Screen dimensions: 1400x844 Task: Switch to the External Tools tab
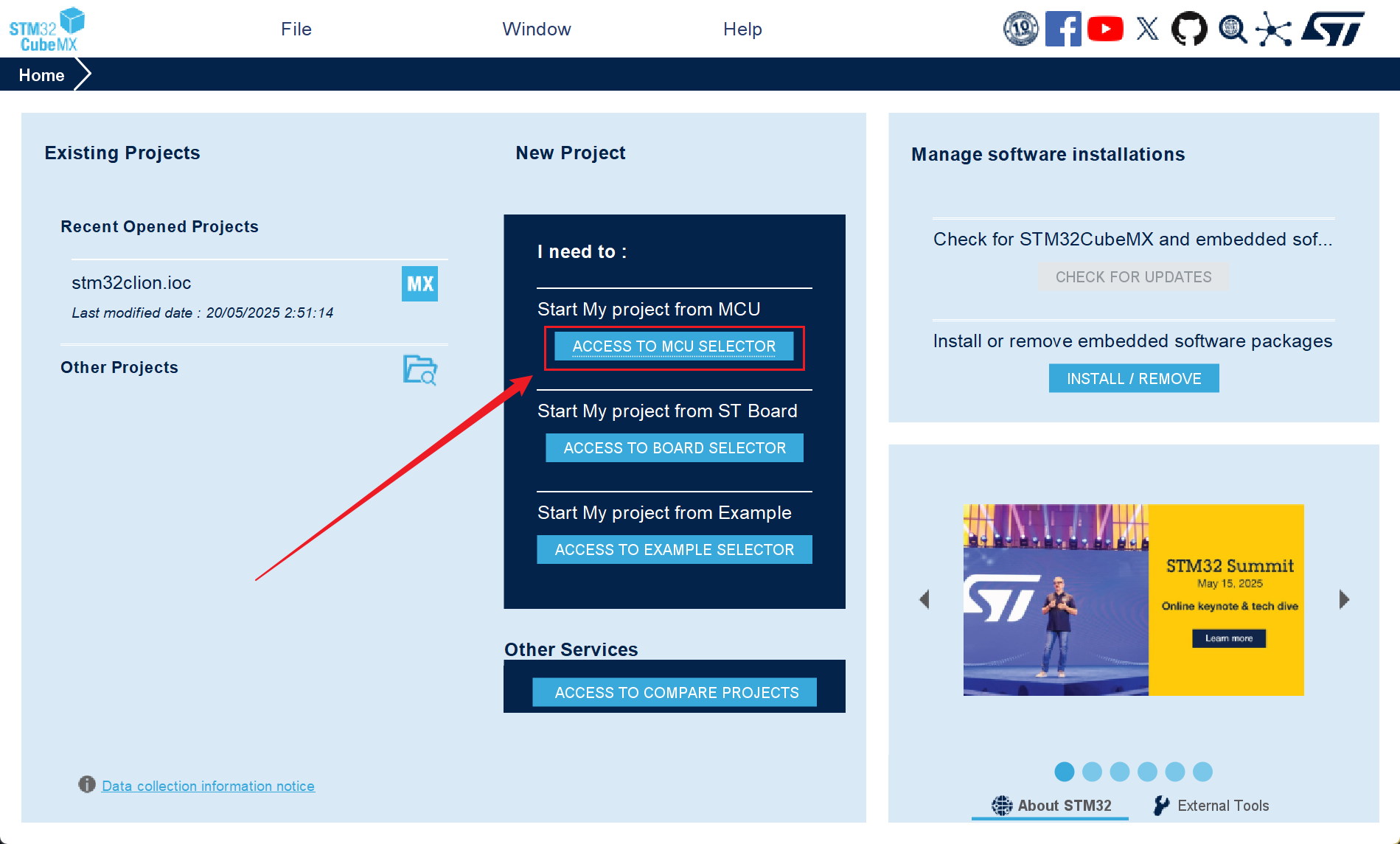click(x=1211, y=806)
